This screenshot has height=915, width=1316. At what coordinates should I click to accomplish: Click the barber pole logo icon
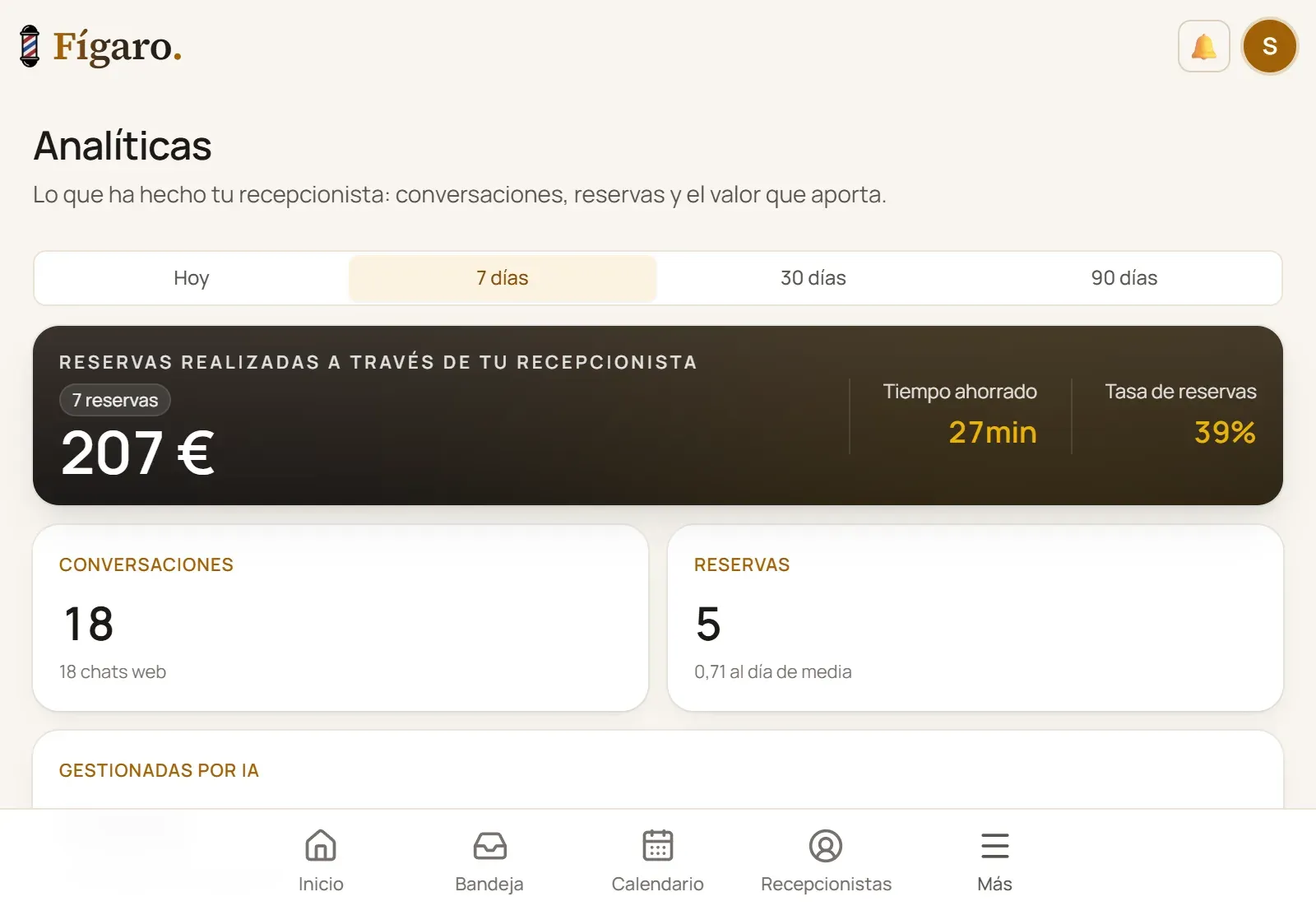(30, 46)
